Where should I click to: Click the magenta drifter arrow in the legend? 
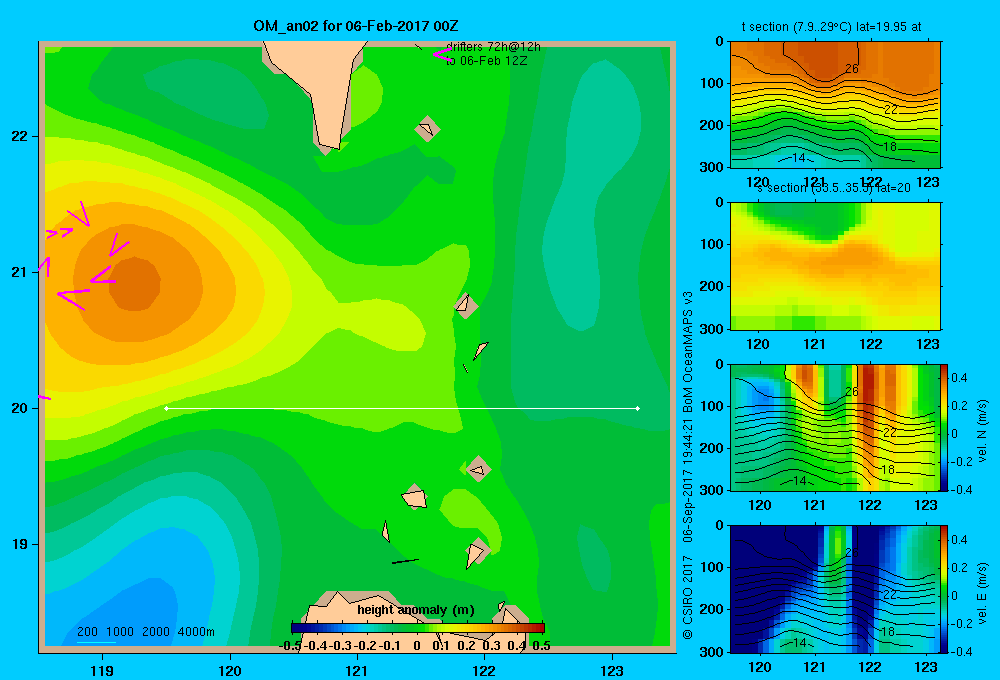(442, 54)
